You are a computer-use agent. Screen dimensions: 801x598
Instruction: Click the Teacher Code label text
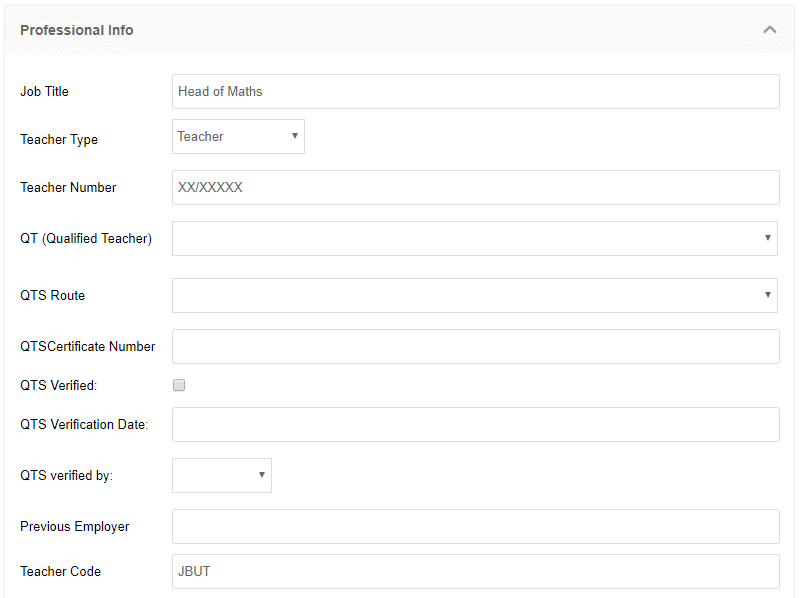pos(60,571)
